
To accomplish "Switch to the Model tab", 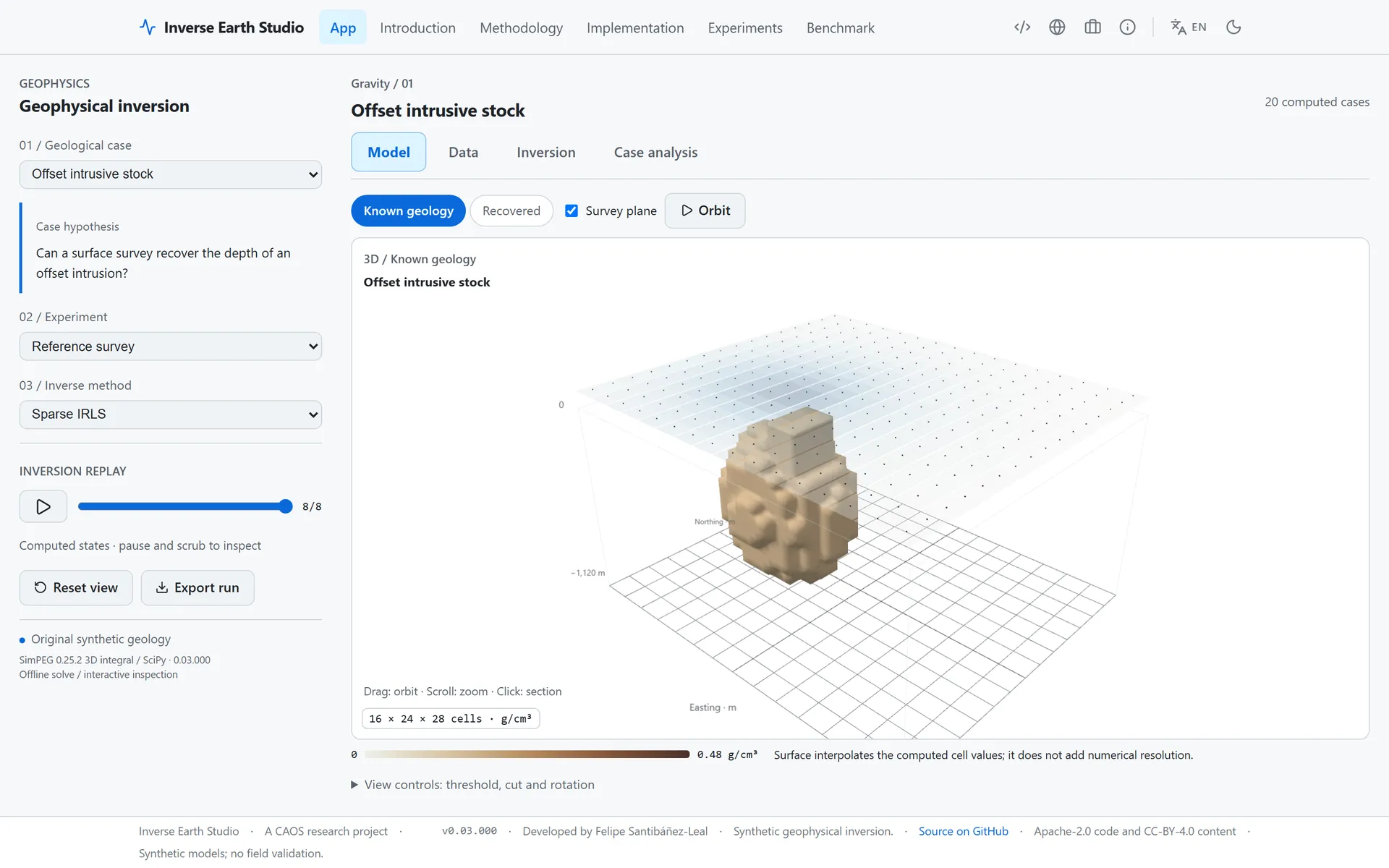I will (x=388, y=152).
